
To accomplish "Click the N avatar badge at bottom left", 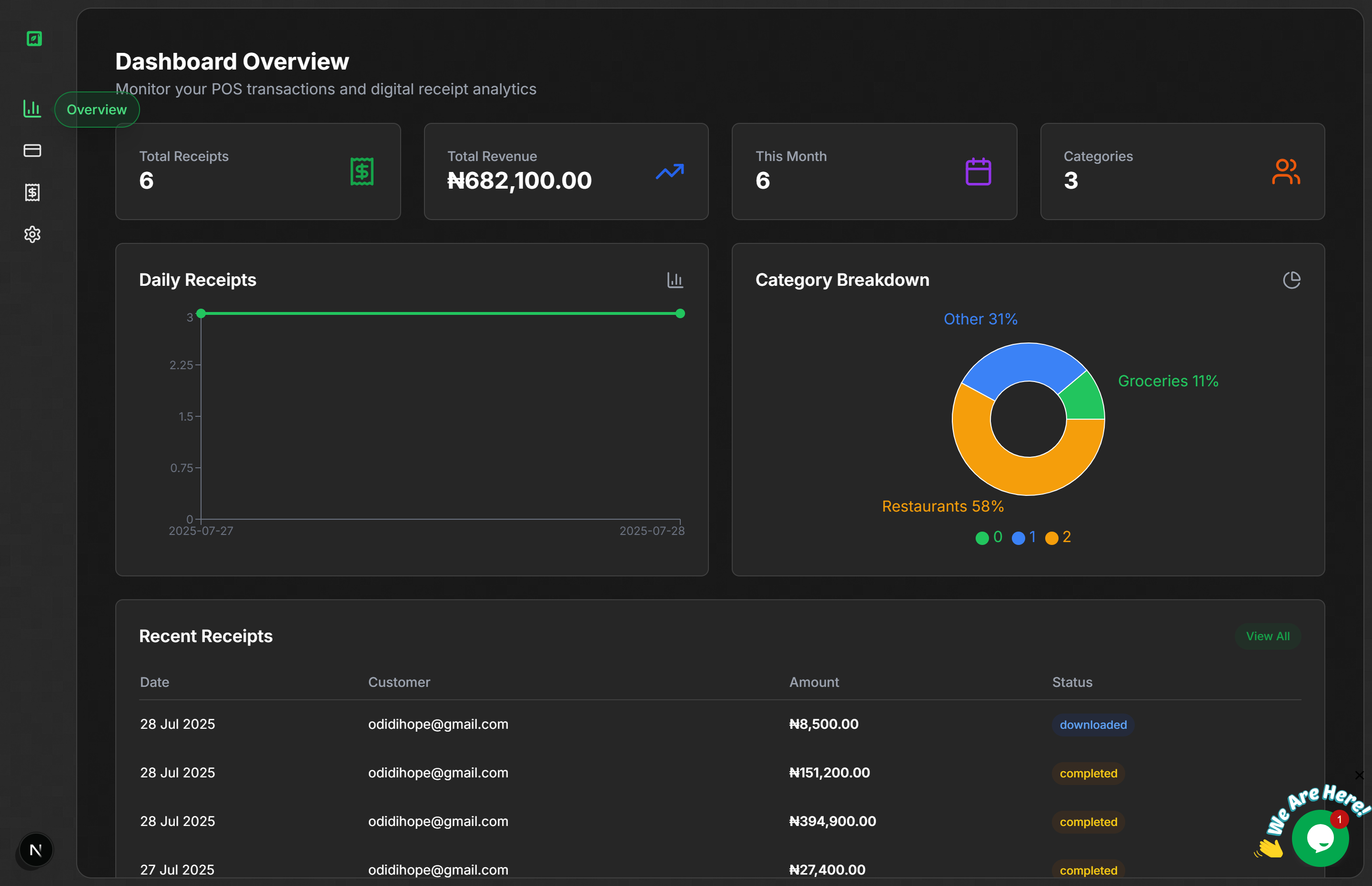I will coord(36,850).
